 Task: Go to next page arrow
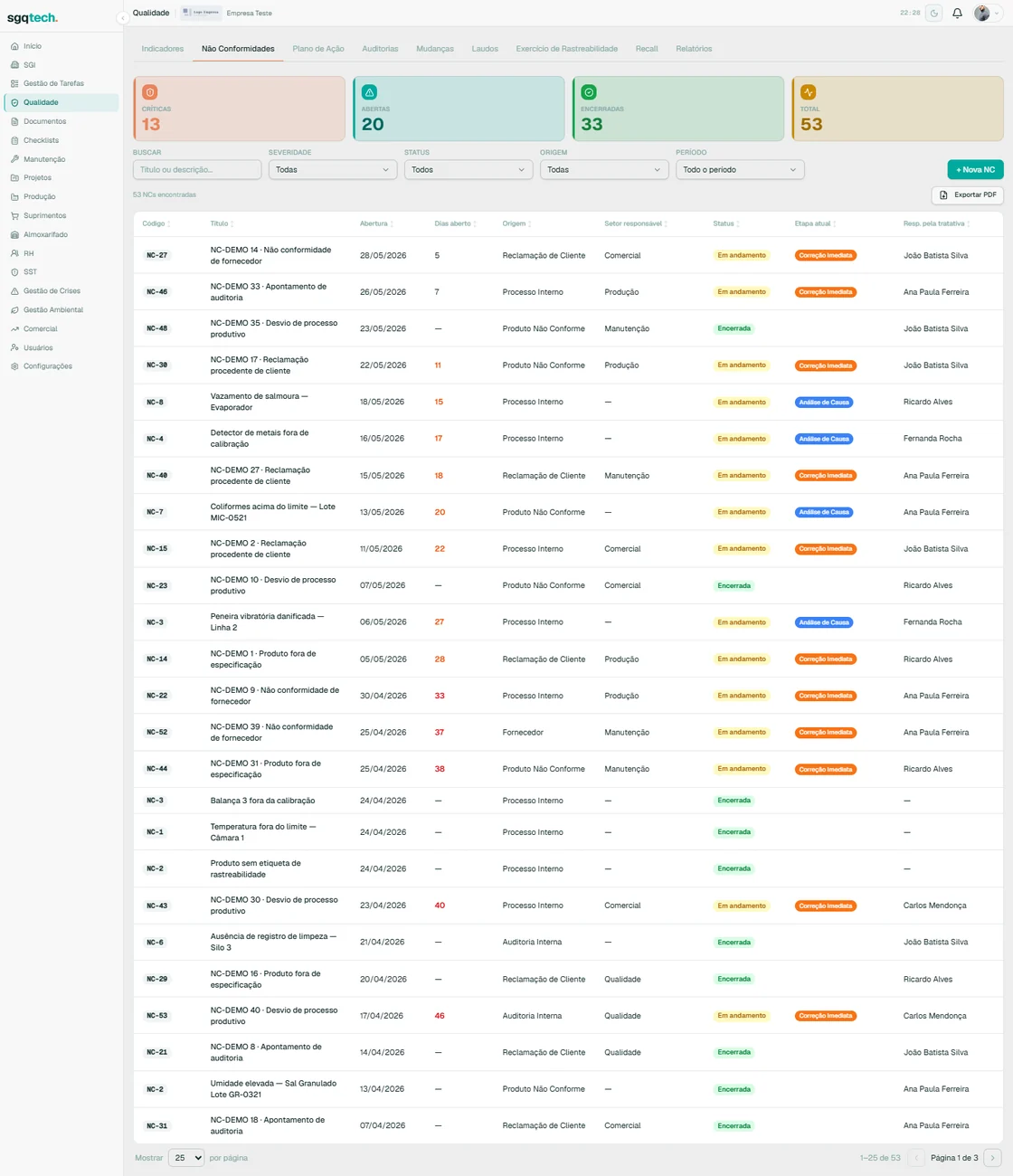coord(992,1158)
